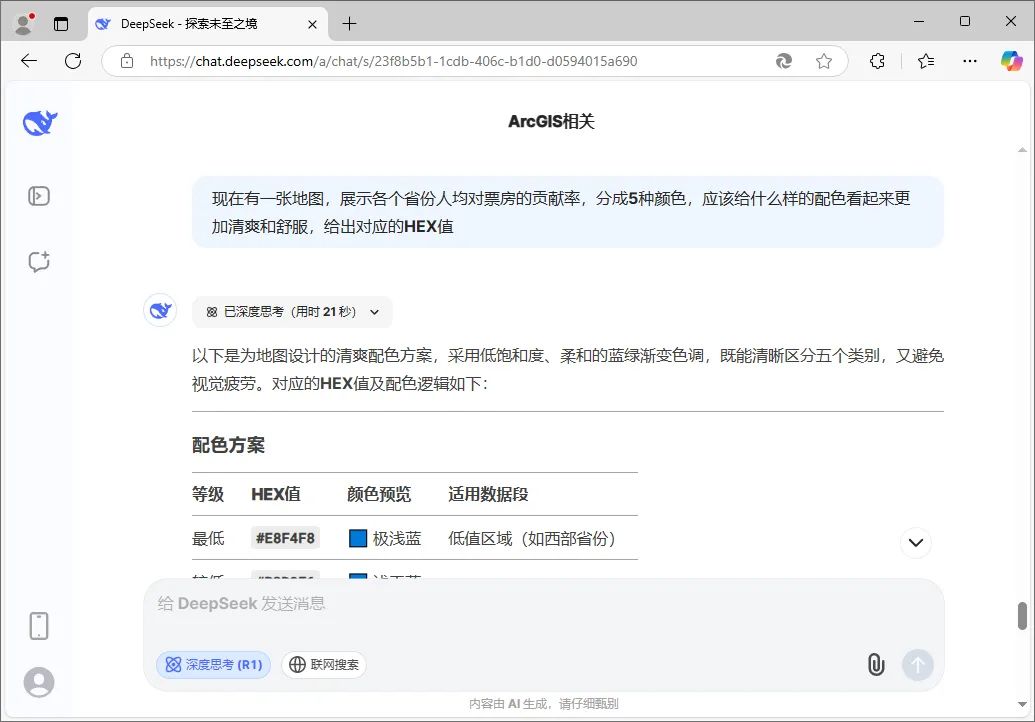This screenshot has height=722, width=1035.
Task: Click the HEX值 column header
Action: point(276,494)
